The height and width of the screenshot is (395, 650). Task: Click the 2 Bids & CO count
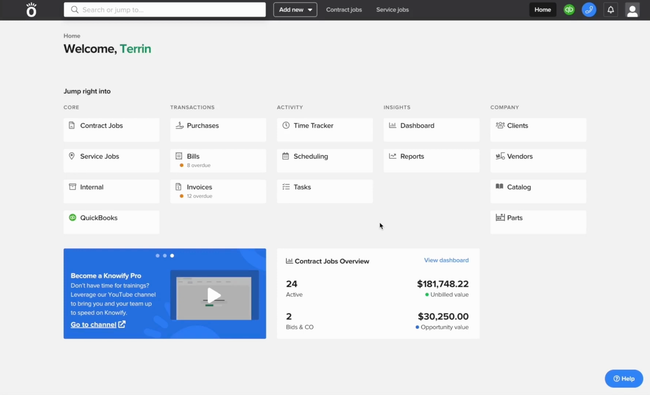click(289, 316)
